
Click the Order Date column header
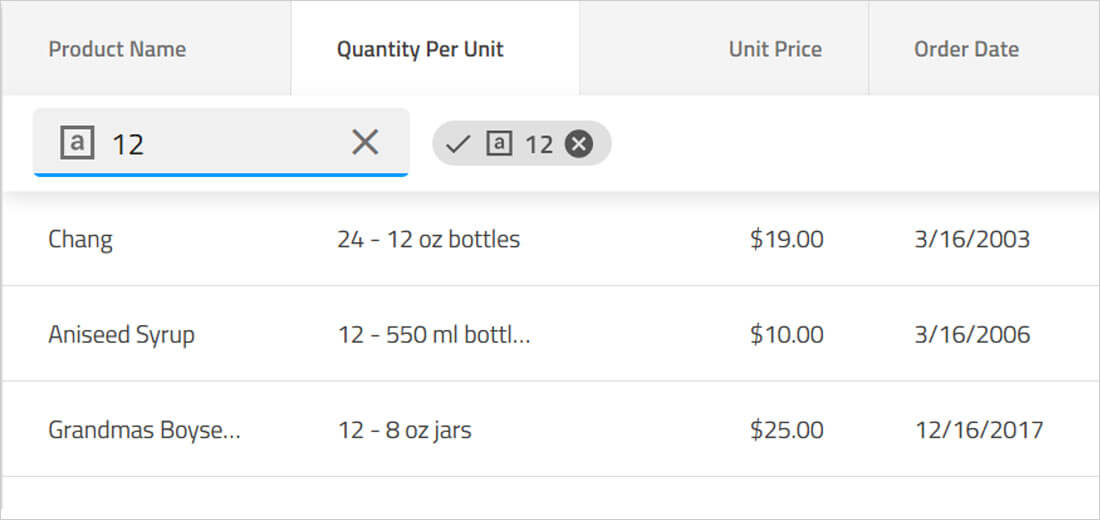click(966, 49)
